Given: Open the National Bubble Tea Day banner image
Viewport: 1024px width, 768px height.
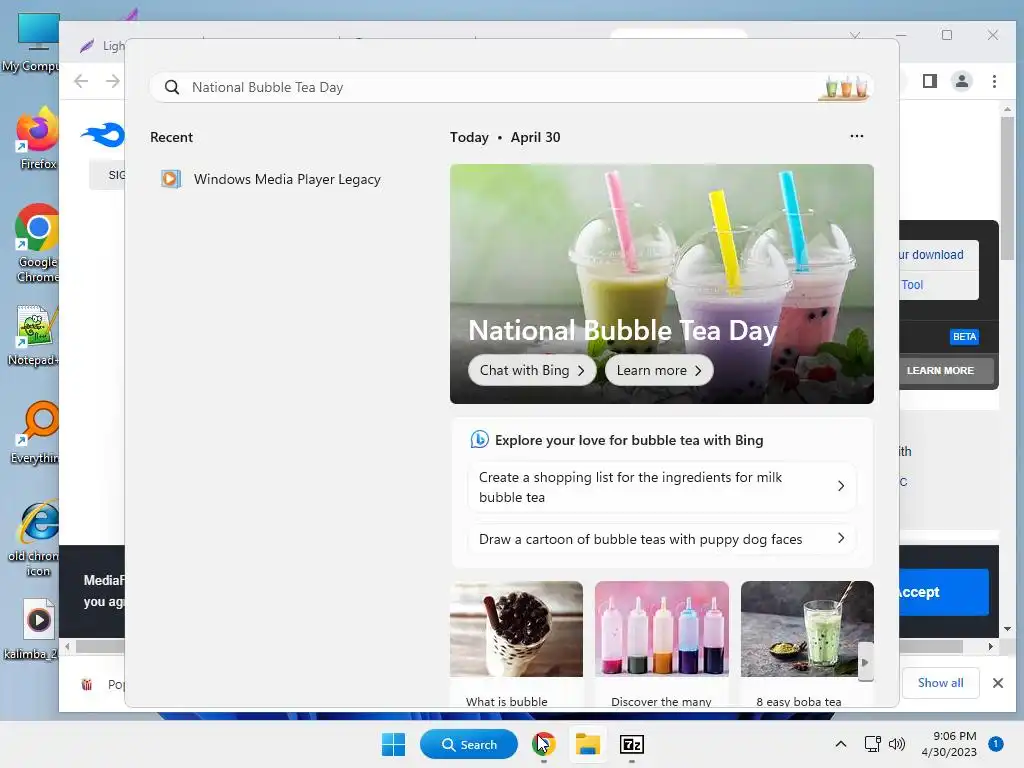Looking at the screenshot, I should (662, 283).
